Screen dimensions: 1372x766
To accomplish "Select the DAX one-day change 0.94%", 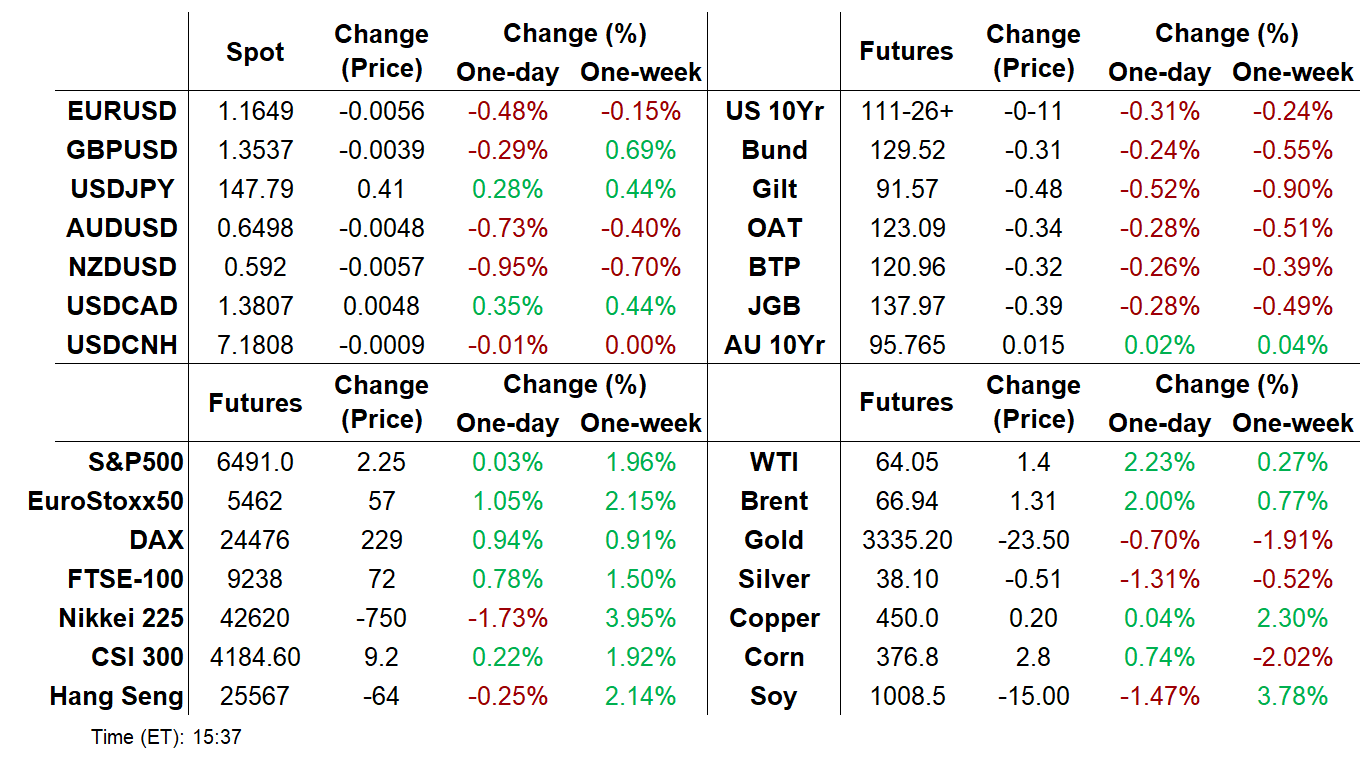I will pos(507,540).
